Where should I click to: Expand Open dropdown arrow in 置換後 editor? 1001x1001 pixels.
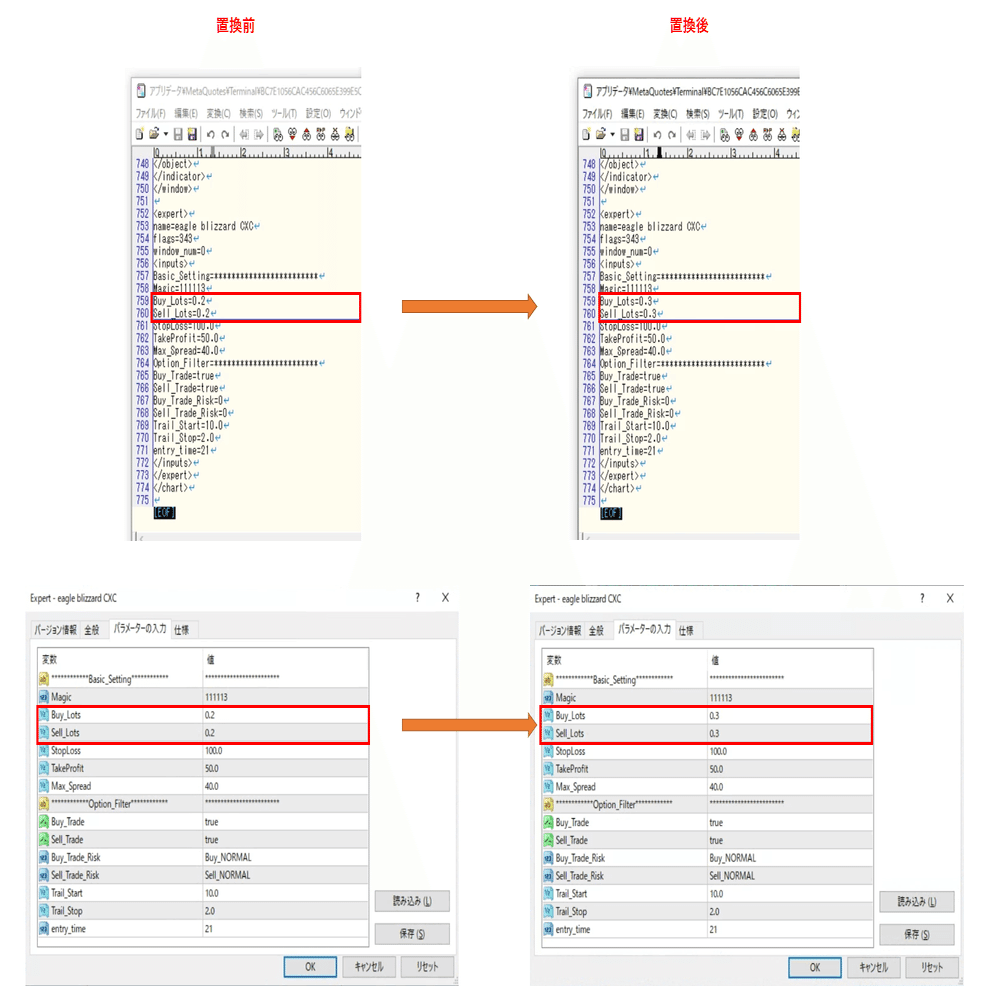(612, 135)
